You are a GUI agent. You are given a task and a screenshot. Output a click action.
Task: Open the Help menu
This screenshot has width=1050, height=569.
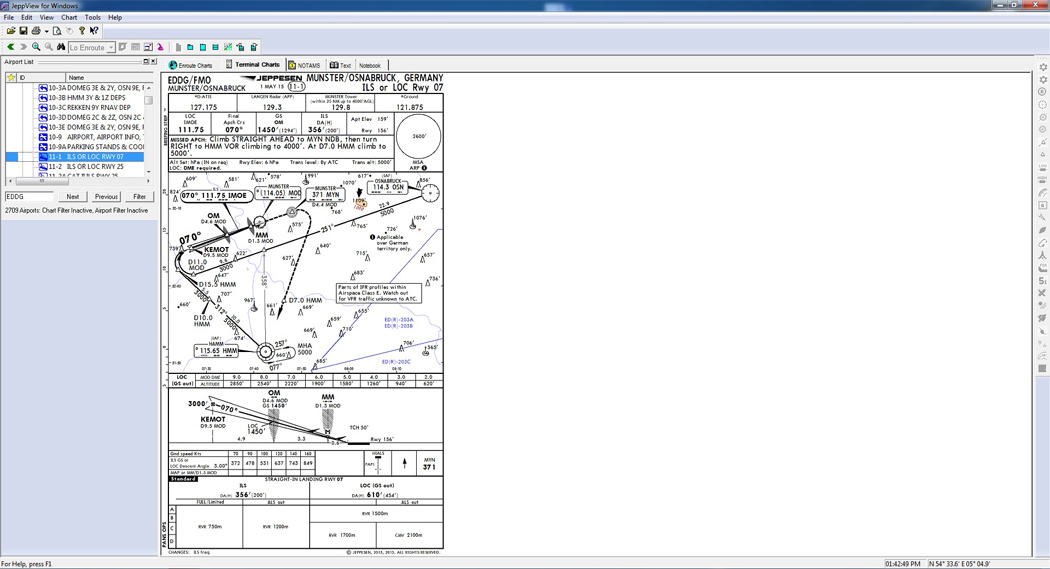pos(115,17)
